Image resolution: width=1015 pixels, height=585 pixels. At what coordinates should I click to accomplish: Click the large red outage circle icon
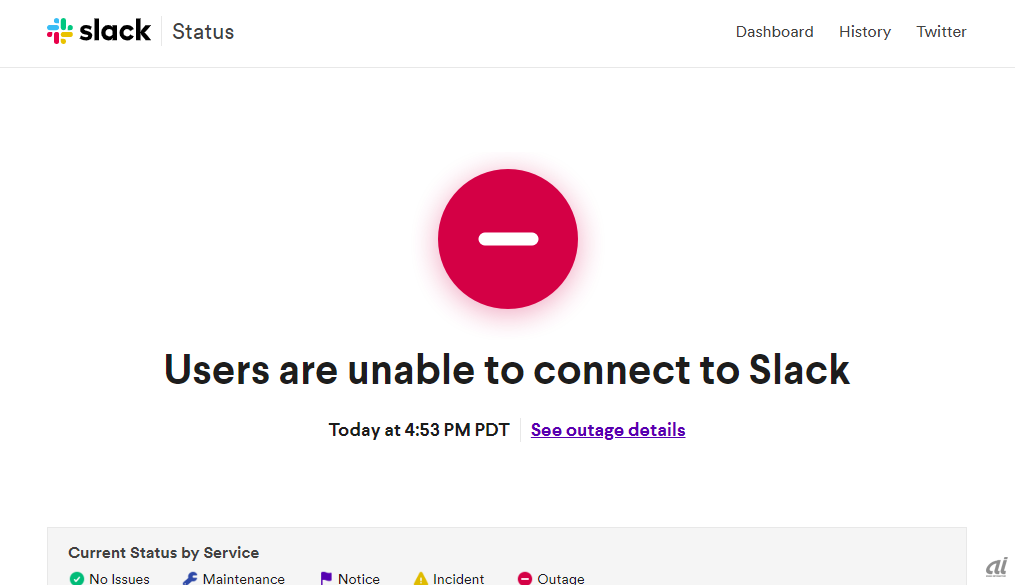[x=508, y=239]
